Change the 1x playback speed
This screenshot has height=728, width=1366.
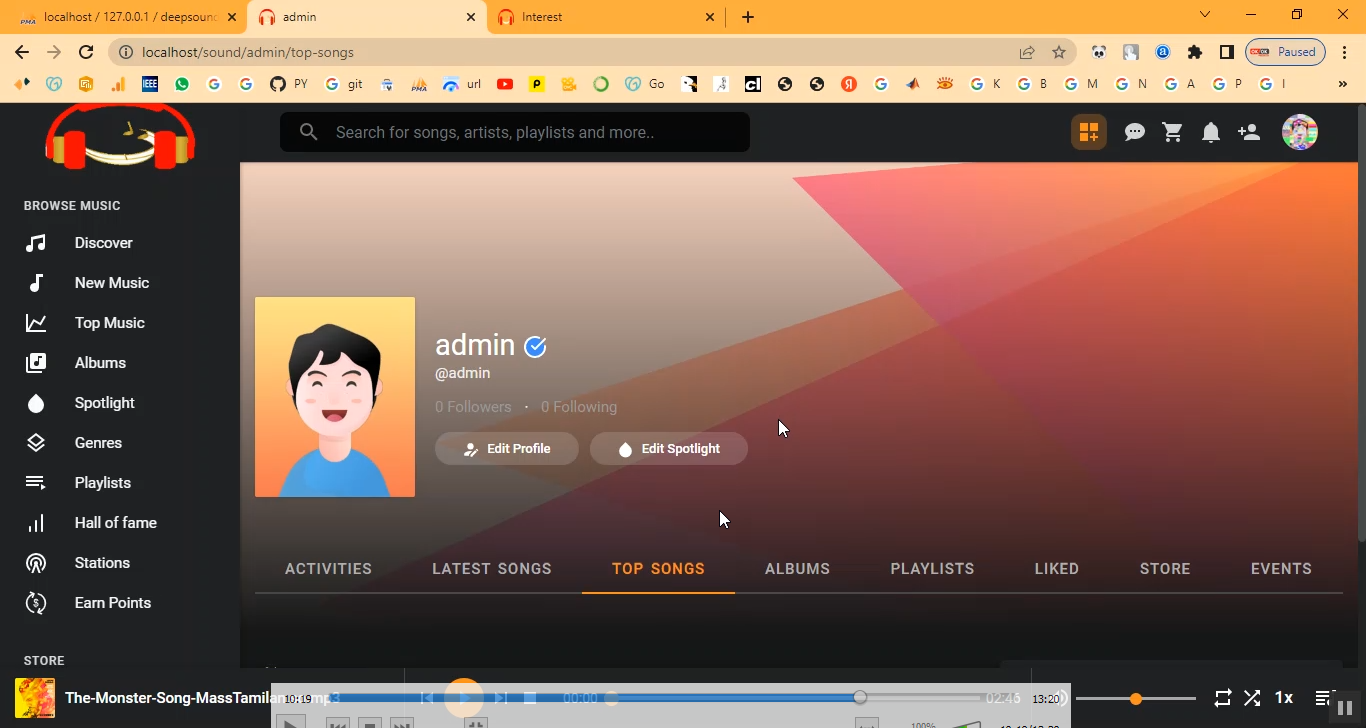click(x=1284, y=698)
